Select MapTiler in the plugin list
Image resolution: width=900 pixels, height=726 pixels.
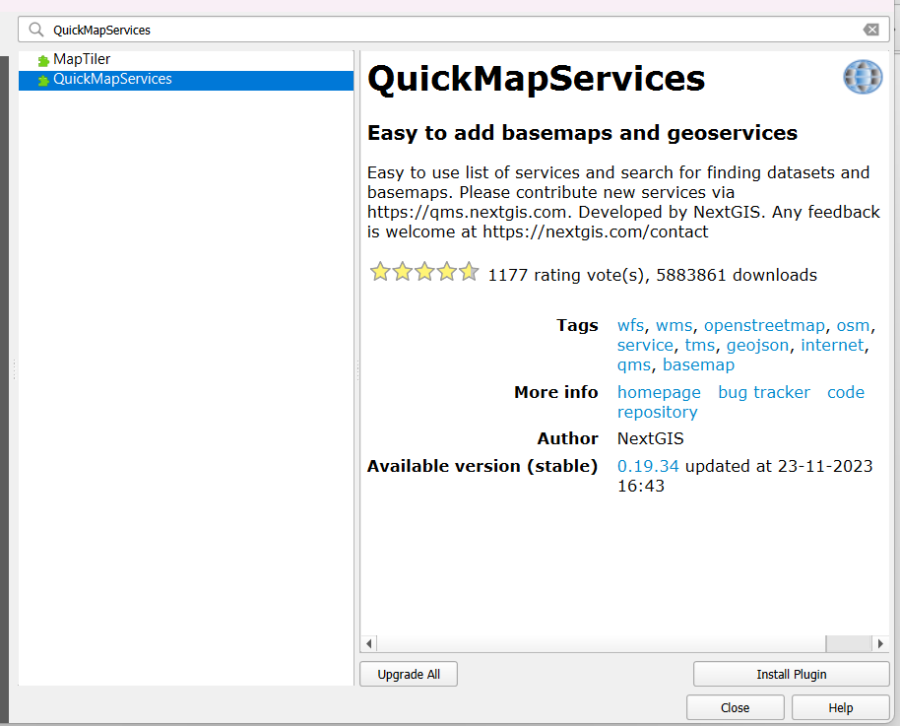(81, 60)
